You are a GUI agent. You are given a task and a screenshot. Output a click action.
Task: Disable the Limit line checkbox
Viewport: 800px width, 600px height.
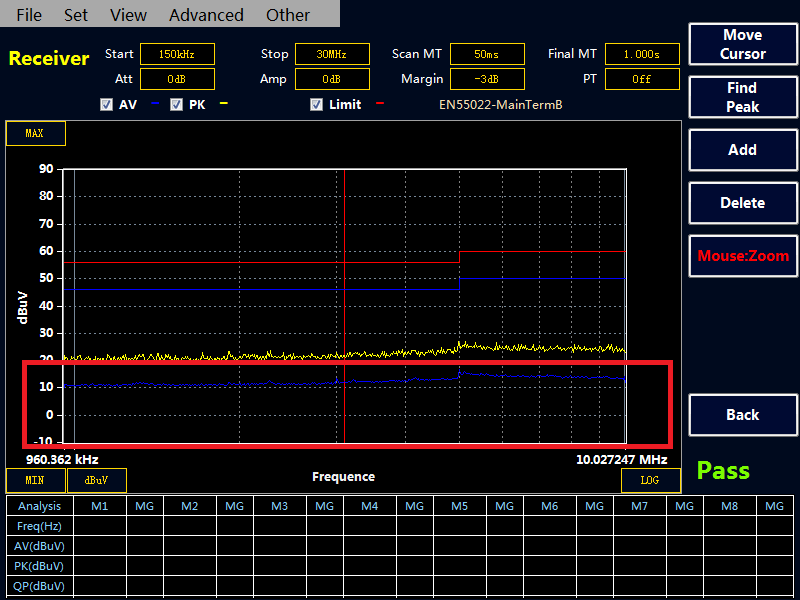pos(316,104)
